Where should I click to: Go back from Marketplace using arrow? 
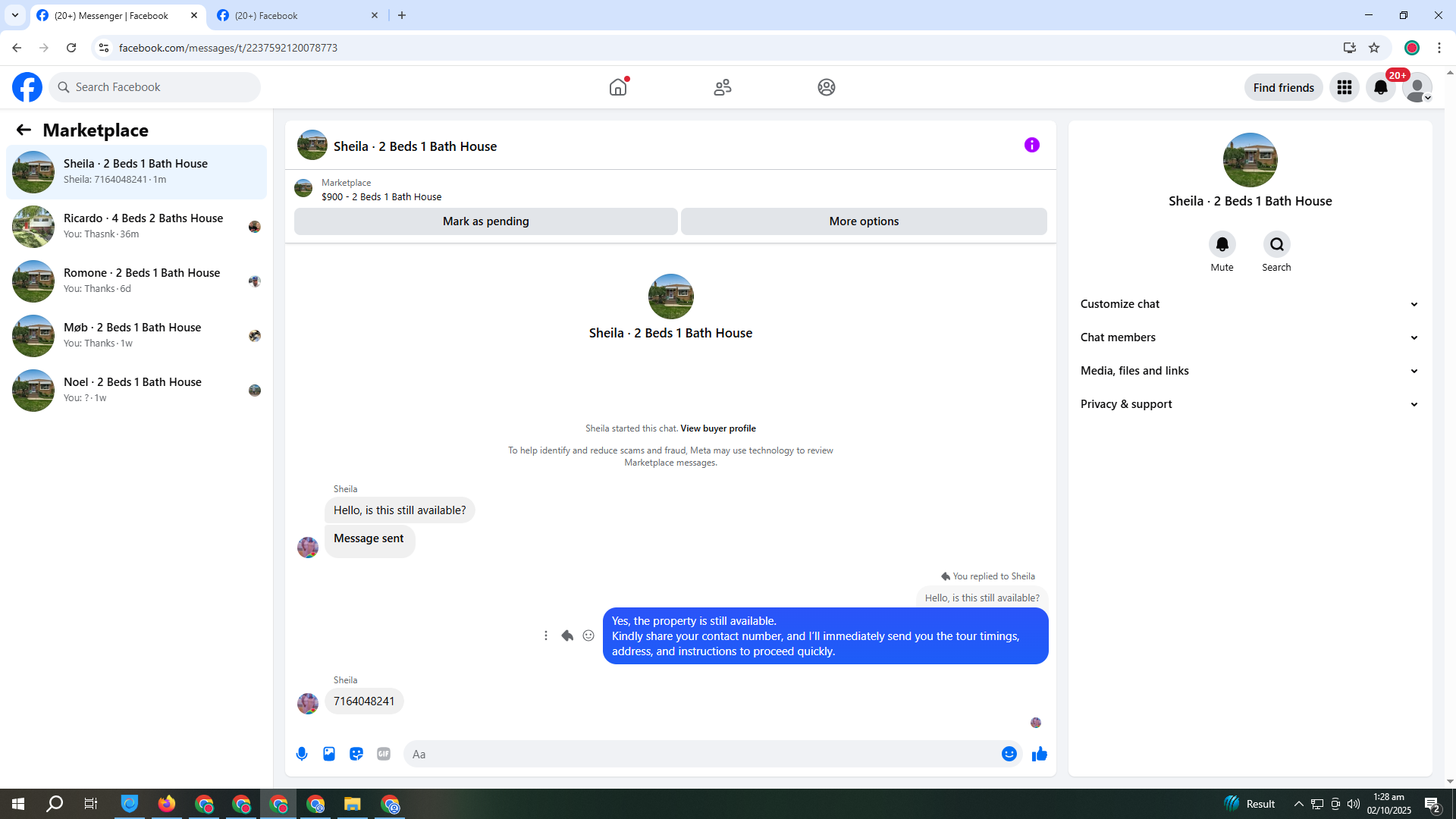pyautogui.click(x=24, y=130)
